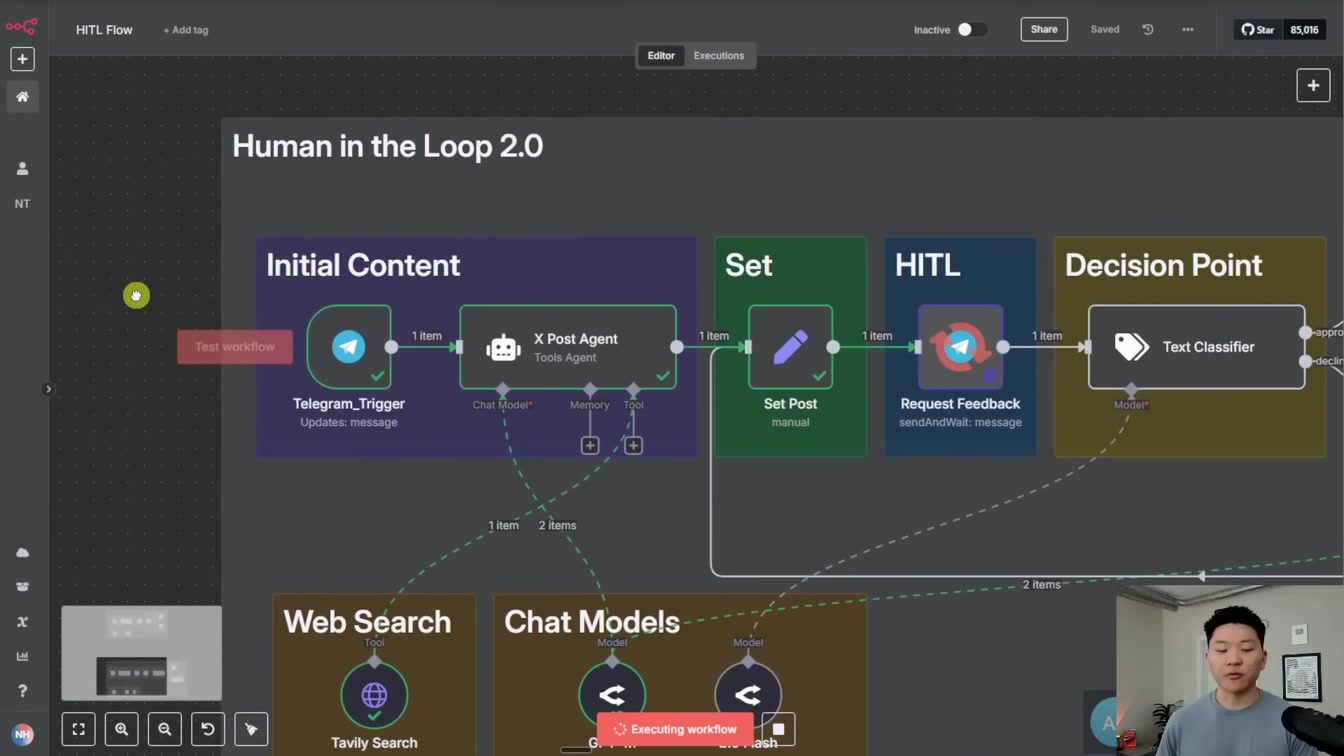Add a Tool sub-node via plus button

coord(633,446)
